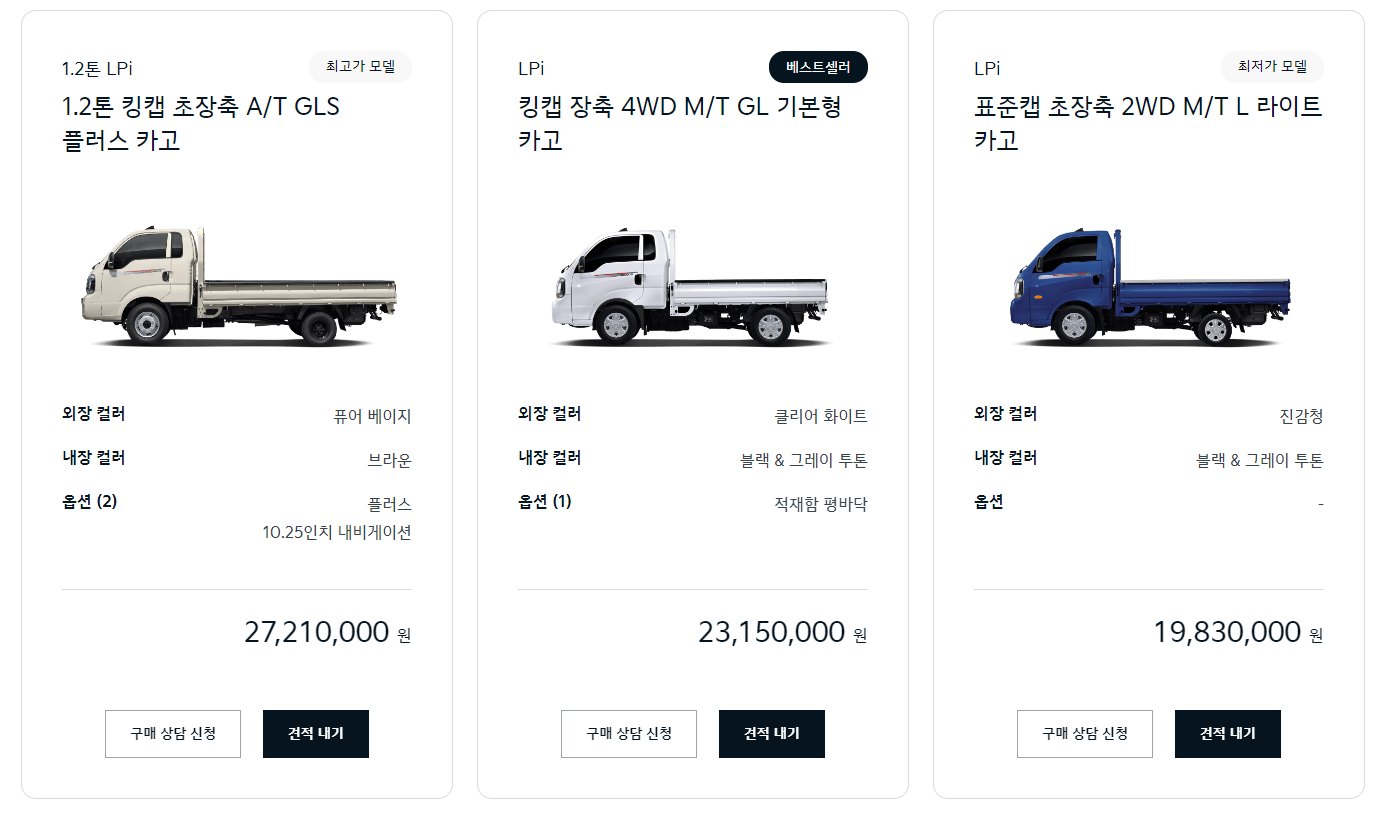
Task: Click 구매 상담 신청 for the 표준캡 초장축 model
Action: (x=1085, y=733)
